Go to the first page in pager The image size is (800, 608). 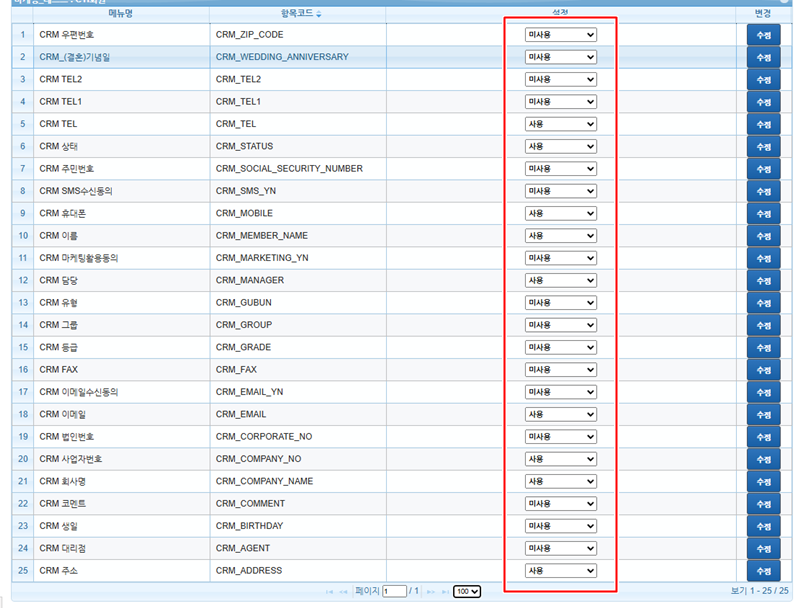329,592
